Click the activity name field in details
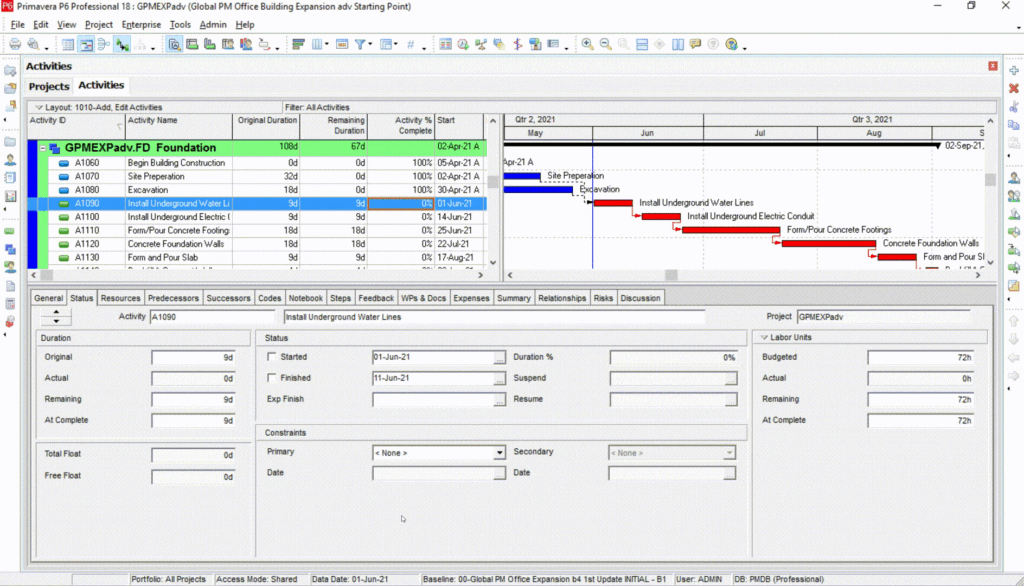This screenshot has width=1024, height=586. [494, 317]
